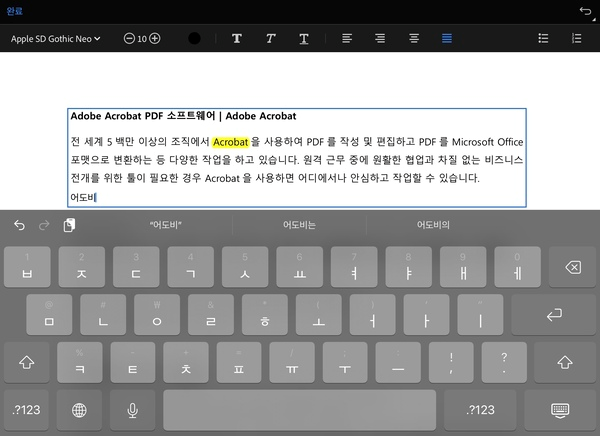Tap the ㅊ key
Viewport: 600px width, 436px height.
click(186, 363)
